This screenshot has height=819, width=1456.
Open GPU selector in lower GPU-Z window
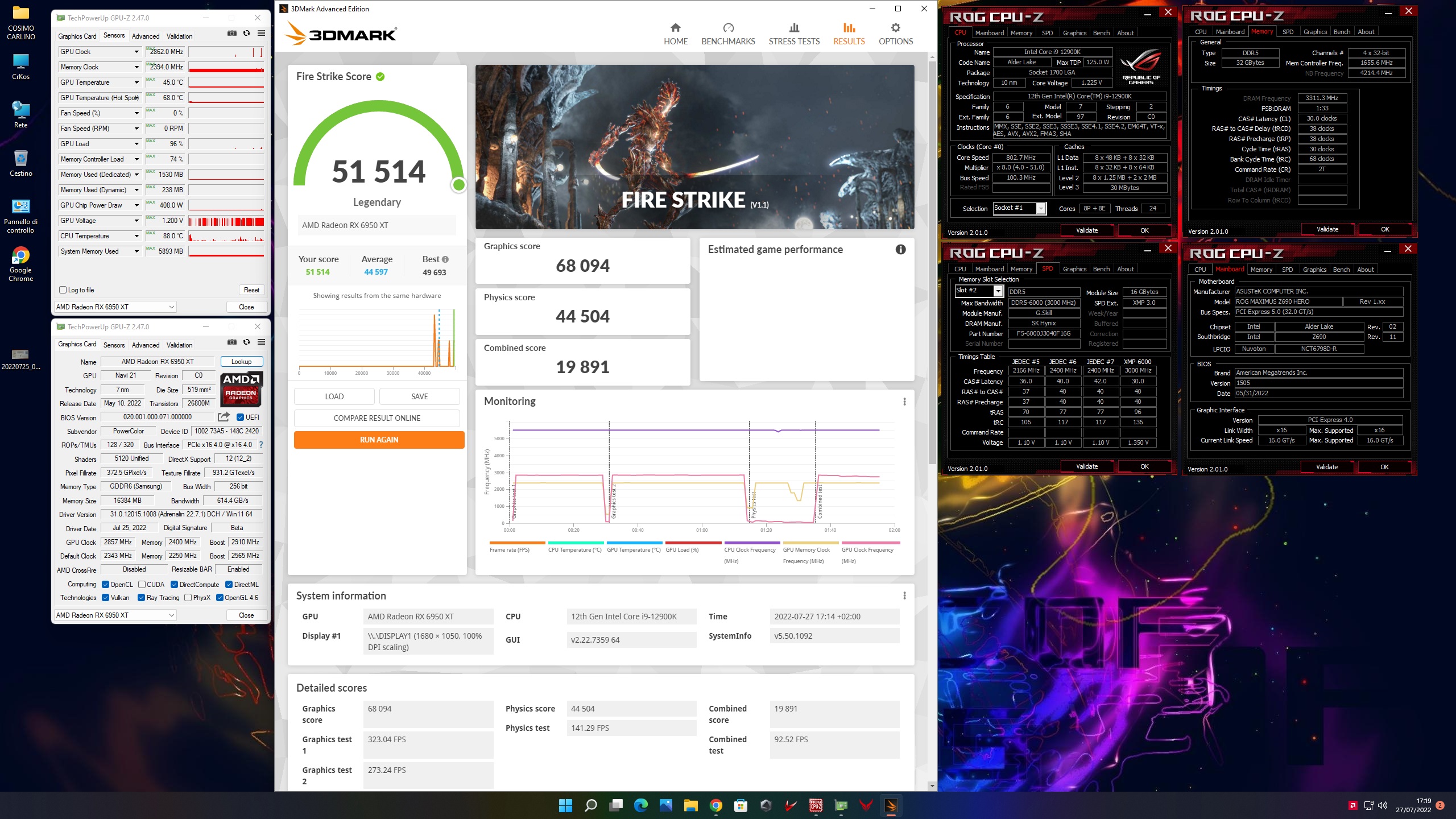pos(115,615)
